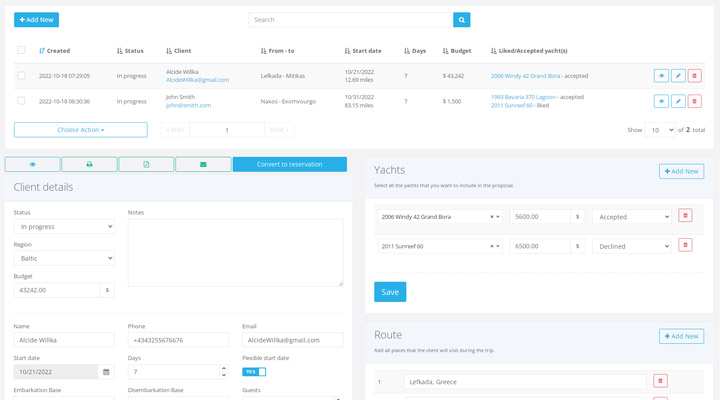Delete the Alcide Willka inquiry
This screenshot has height=400, width=720.
[x=694, y=76]
